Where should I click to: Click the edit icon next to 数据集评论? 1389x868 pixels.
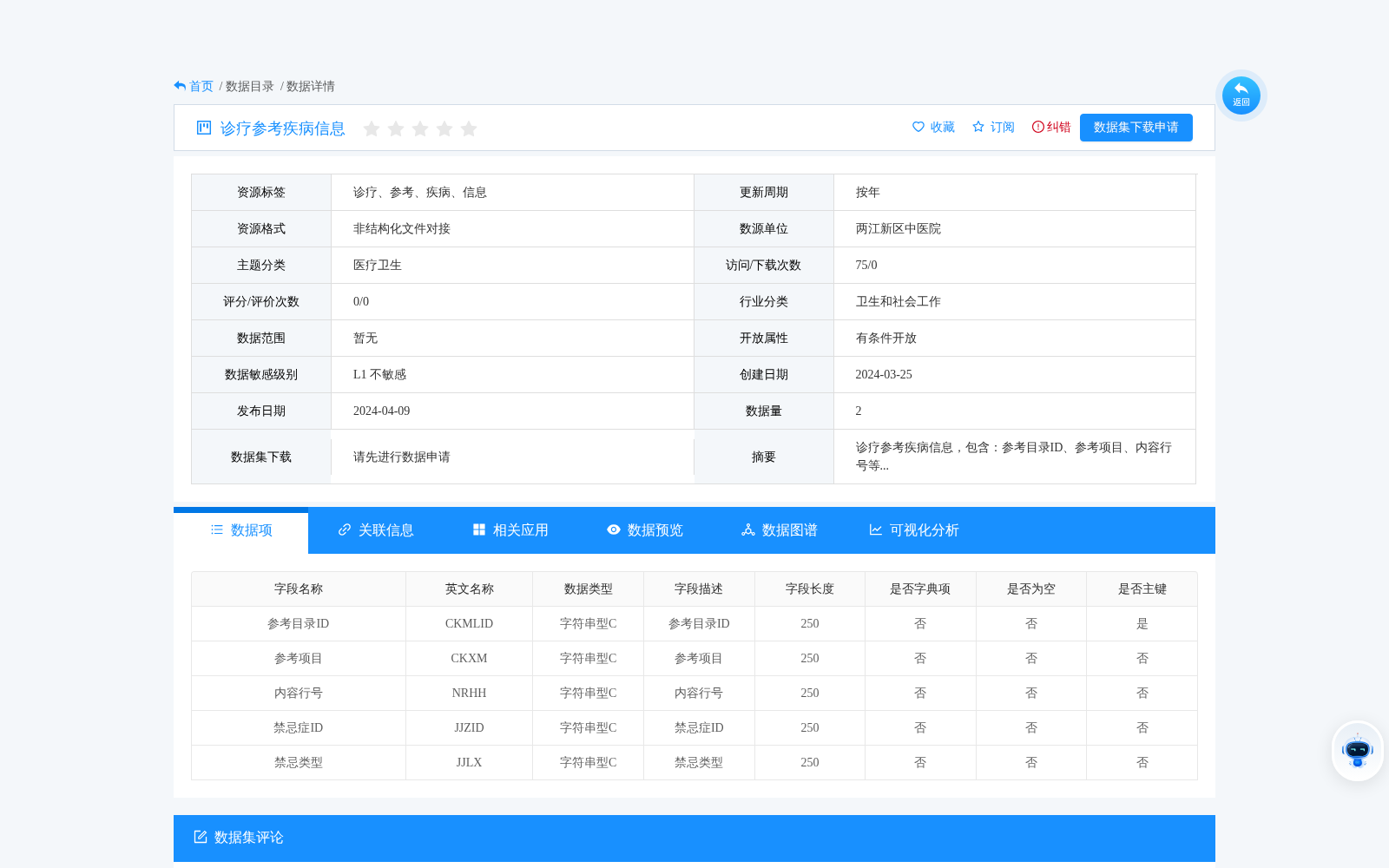click(x=201, y=837)
